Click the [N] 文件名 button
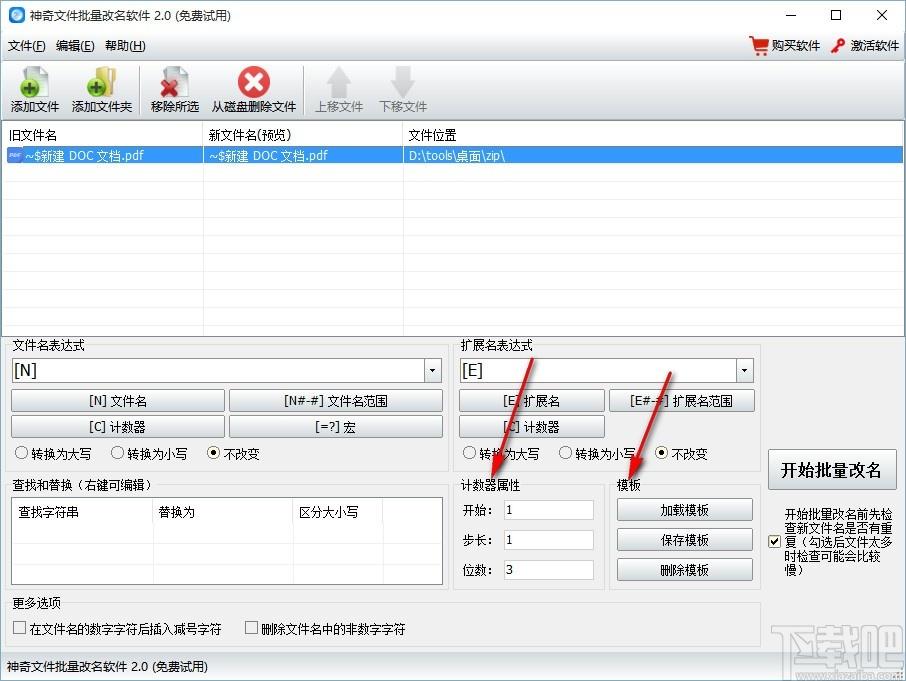This screenshot has width=906, height=681. (118, 401)
